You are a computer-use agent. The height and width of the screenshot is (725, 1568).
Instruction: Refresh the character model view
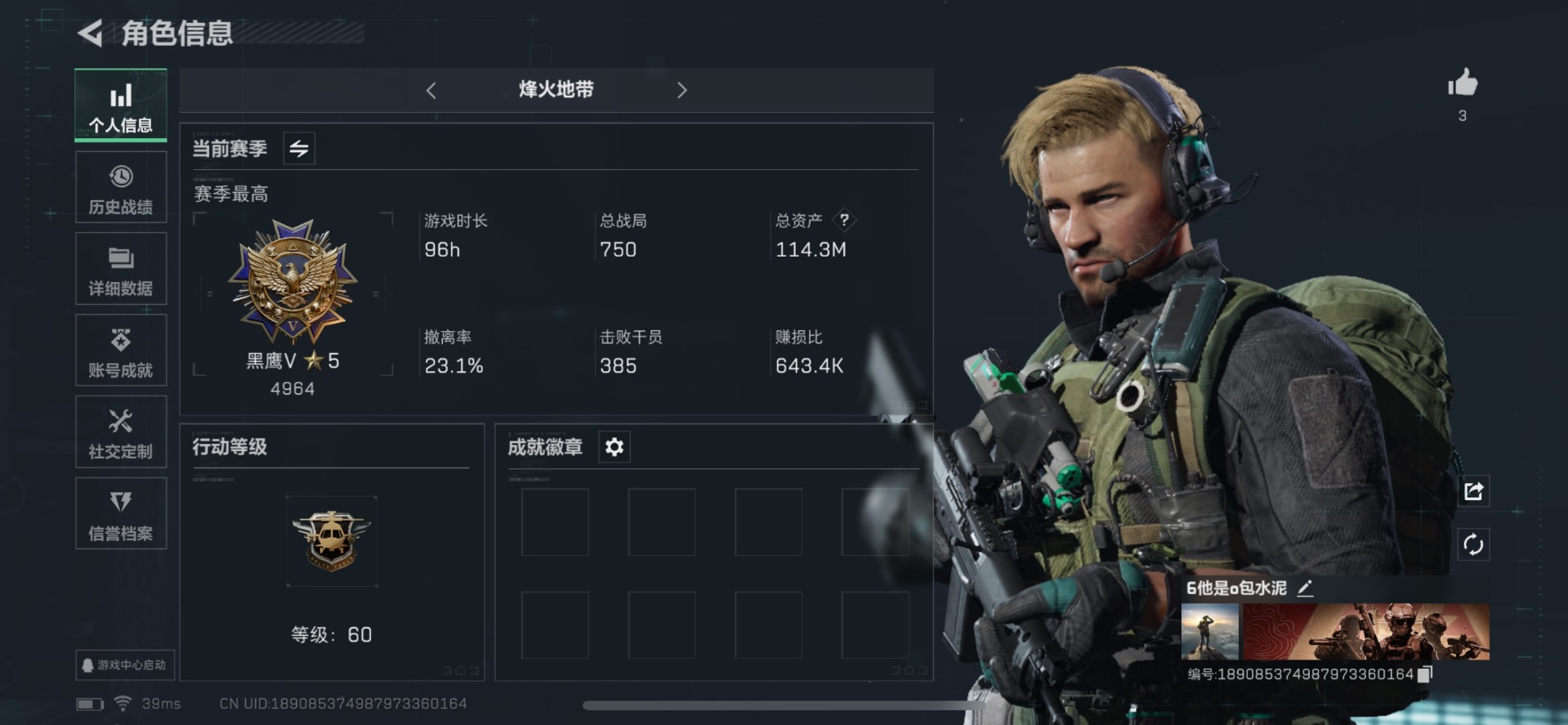[1473, 544]
